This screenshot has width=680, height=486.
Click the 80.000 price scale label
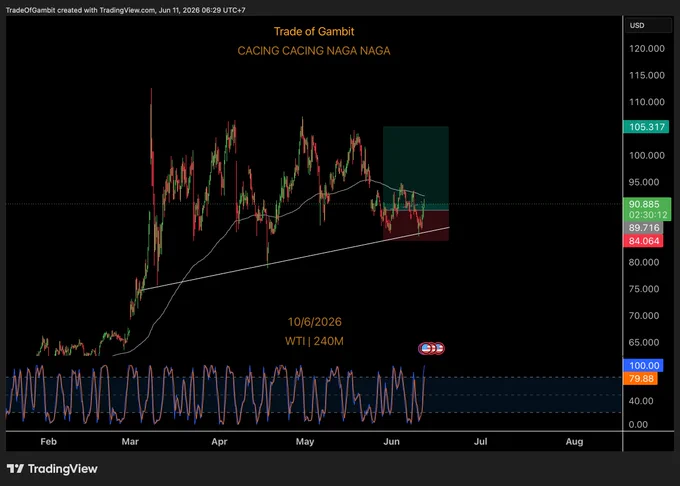(x=644, y=262)
